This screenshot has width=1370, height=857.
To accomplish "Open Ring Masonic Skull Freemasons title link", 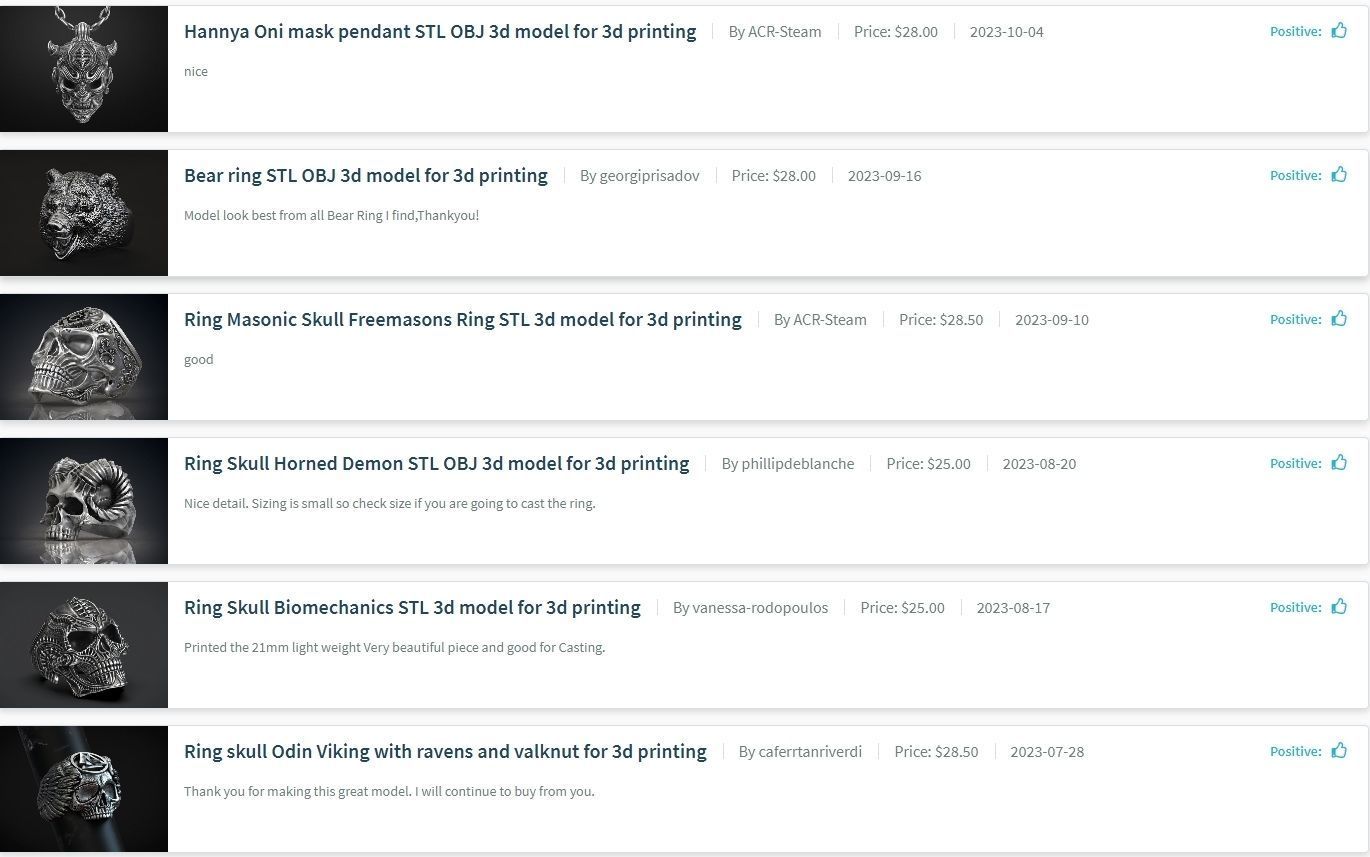I will [x=463, y=319].
